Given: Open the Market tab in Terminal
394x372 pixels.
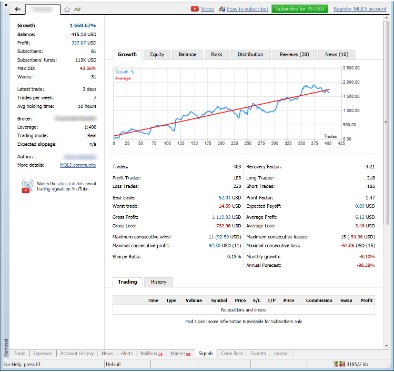Looking at the screenshot, I should click(180, 353).
